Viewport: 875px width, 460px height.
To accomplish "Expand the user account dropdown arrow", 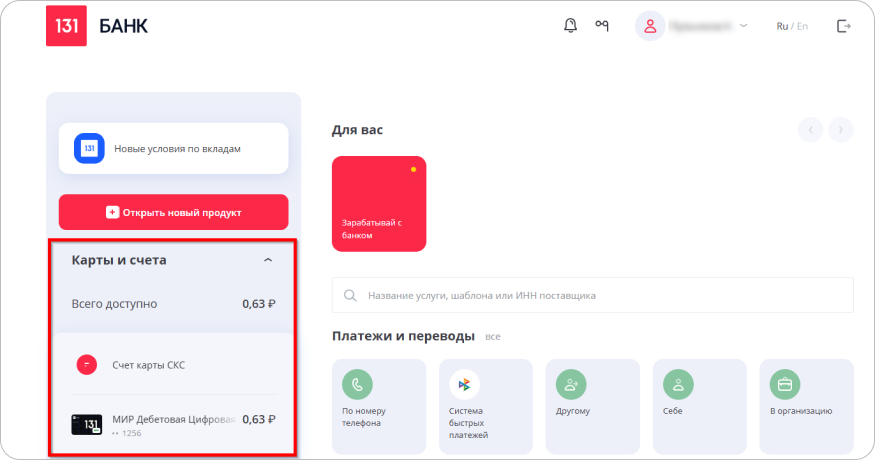I will click(743, 26).
